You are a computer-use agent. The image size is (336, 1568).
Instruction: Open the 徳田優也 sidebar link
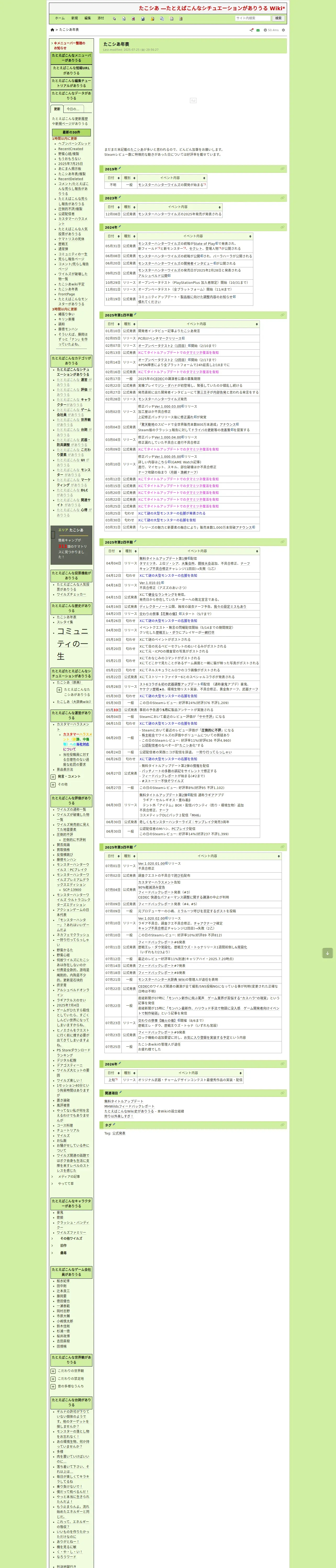[x=63, y=1301]
